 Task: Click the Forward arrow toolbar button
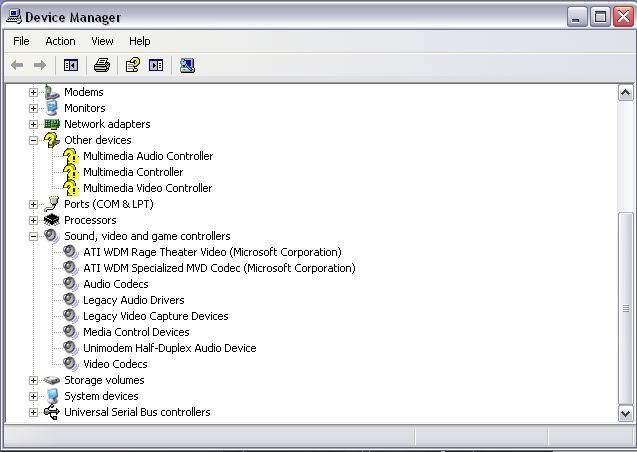click(x=40, y=65)
